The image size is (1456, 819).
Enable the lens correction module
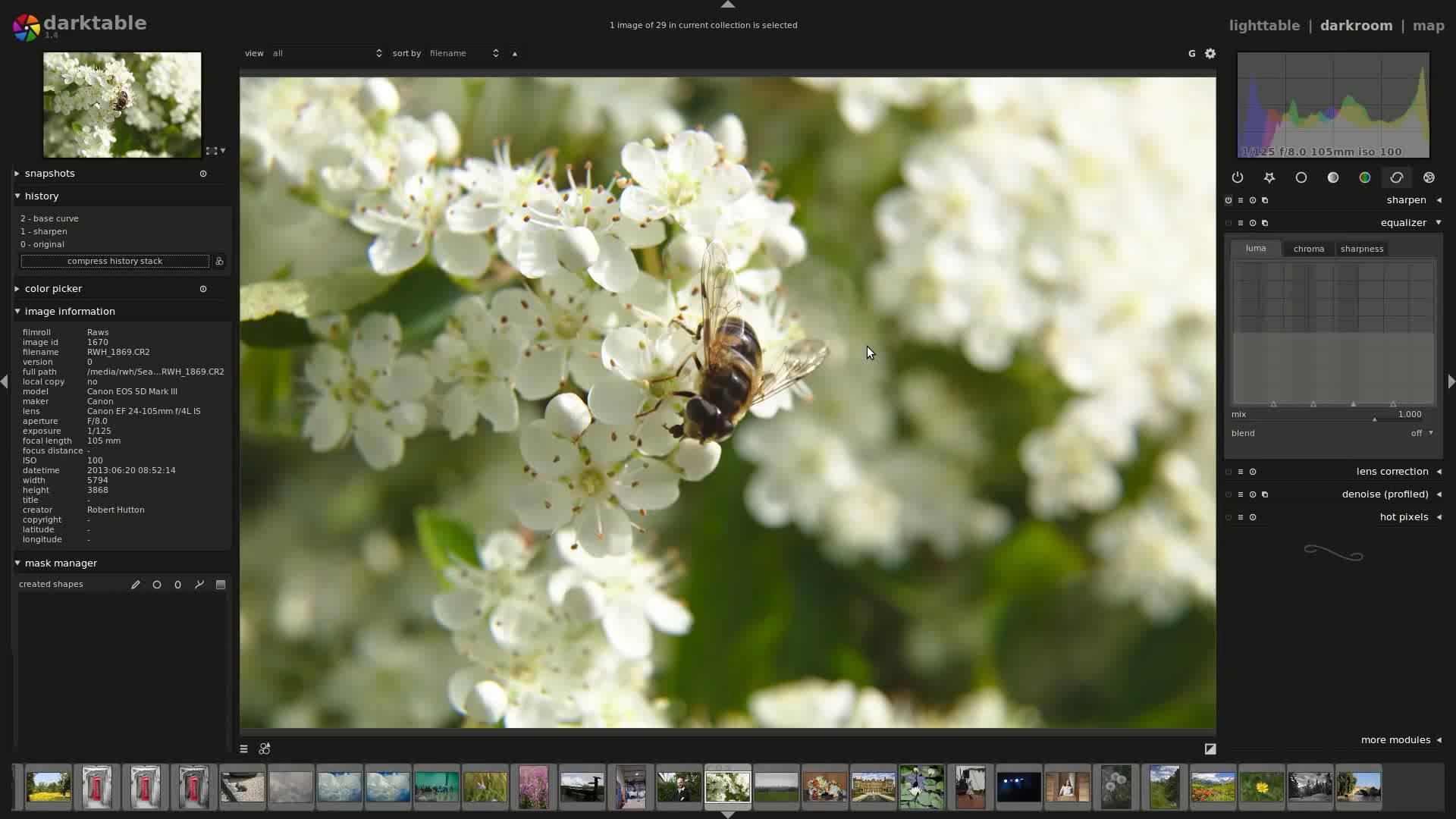(x=1228, y=472)
